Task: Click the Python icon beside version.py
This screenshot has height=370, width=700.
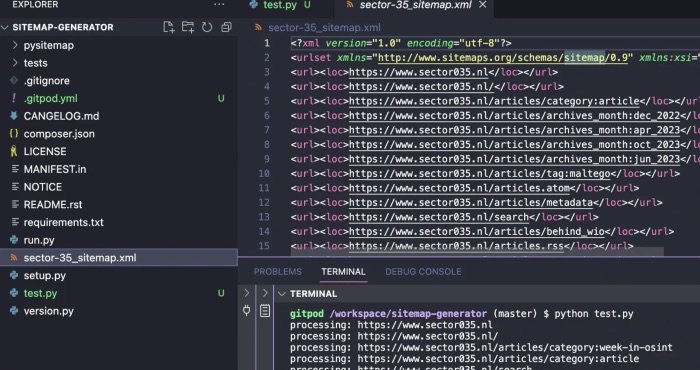Action: coord(14,311)
